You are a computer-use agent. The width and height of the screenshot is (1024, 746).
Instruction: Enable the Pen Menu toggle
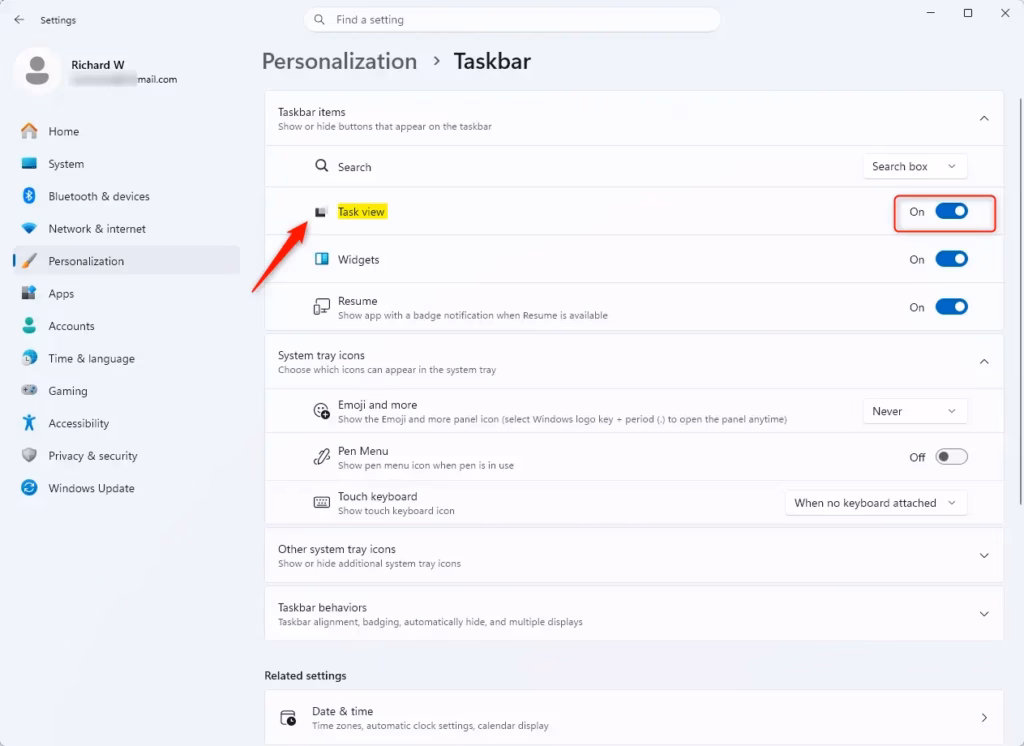(951, 457)
